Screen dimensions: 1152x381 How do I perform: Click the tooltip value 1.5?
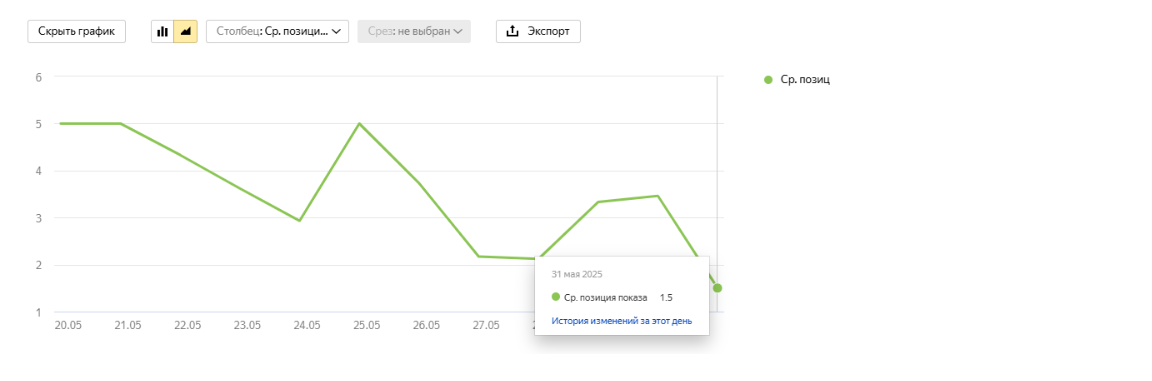pyautogui.click(x=666, y=297)
